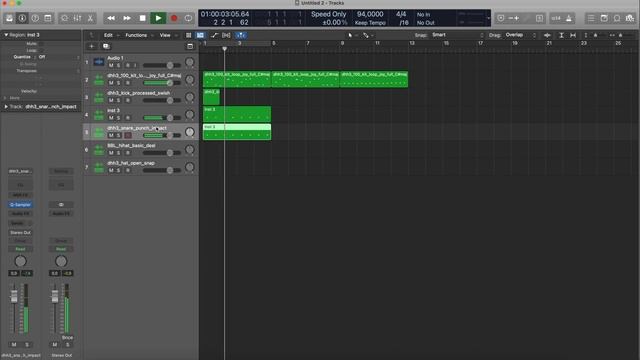Open the pointer tool menu
The image size is (640, 360).
coord(352,36)
